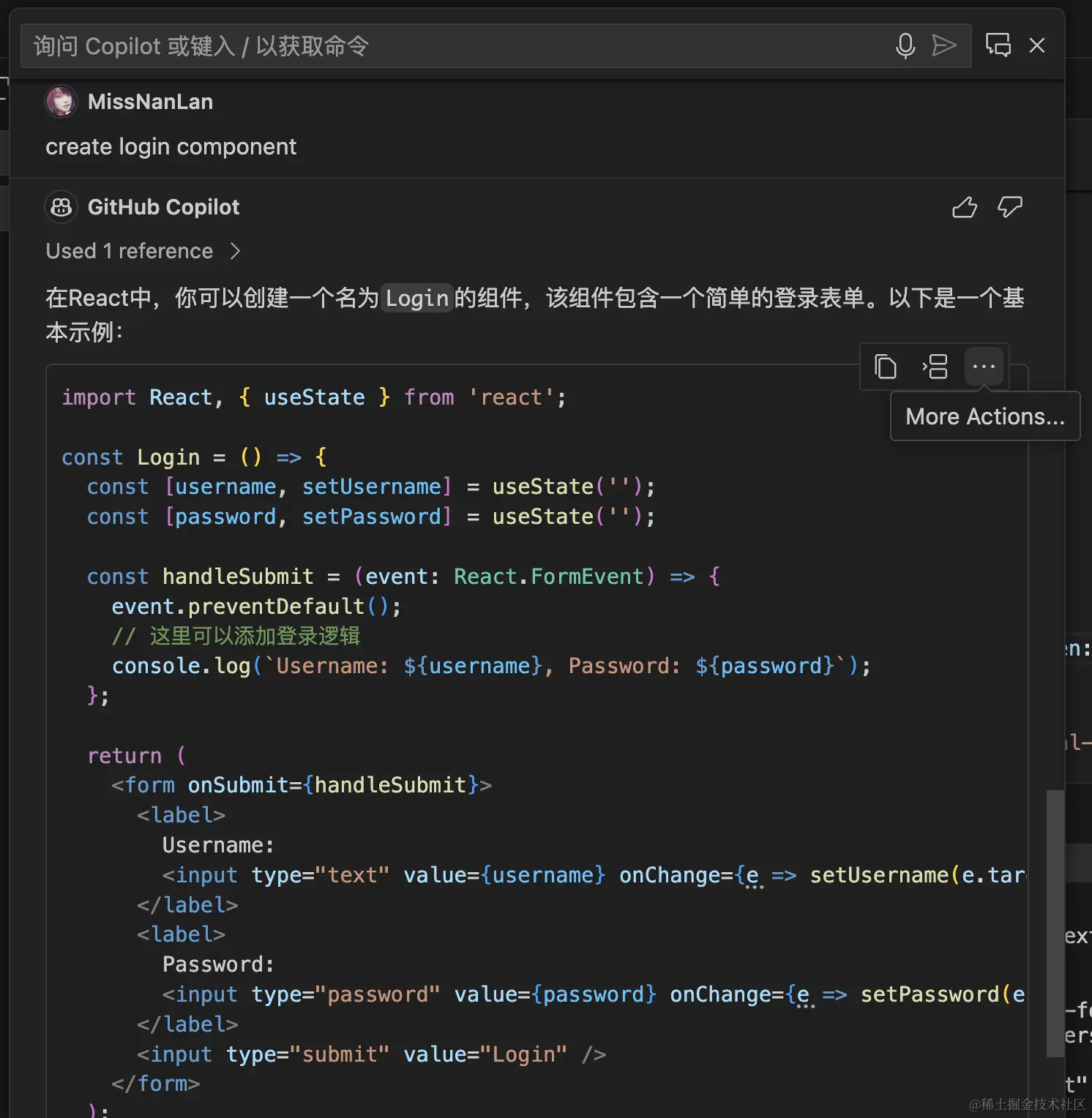This screenshot has height=1118, width=1092.
Task: Insert code at cursor icon
Action: [x=935, y=366]
